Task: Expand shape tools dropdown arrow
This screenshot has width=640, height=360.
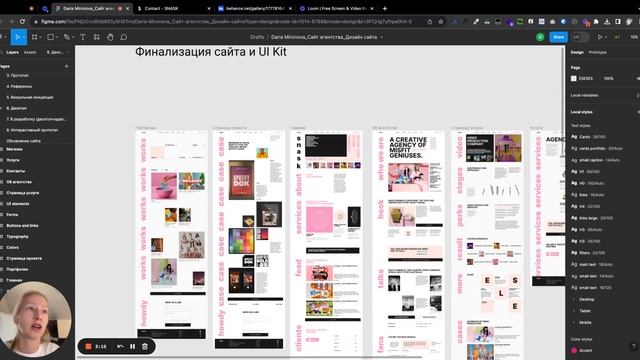Action: [x=57, y=37]
